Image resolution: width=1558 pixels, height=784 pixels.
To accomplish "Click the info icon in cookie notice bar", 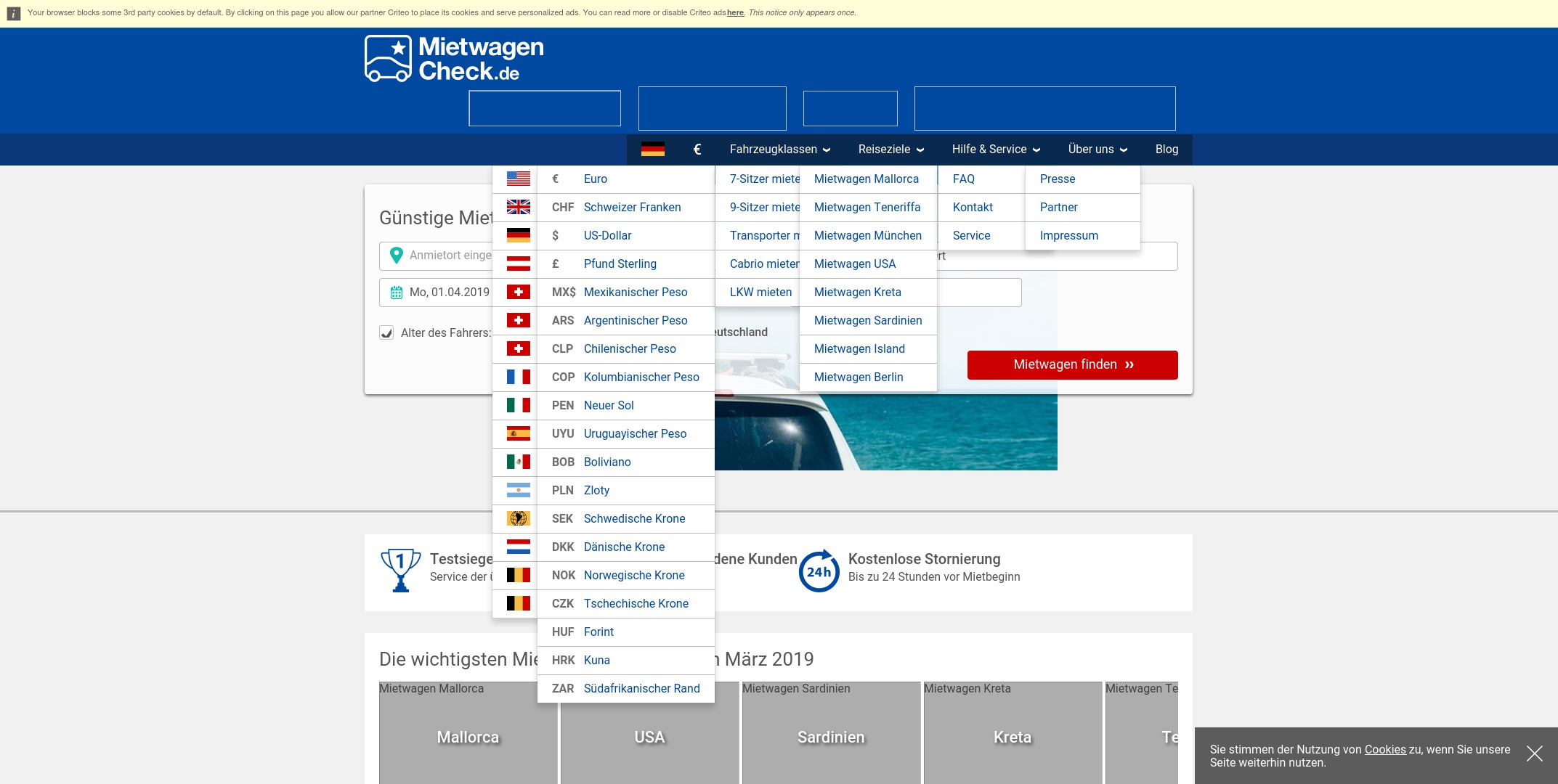I will point(13,13).
